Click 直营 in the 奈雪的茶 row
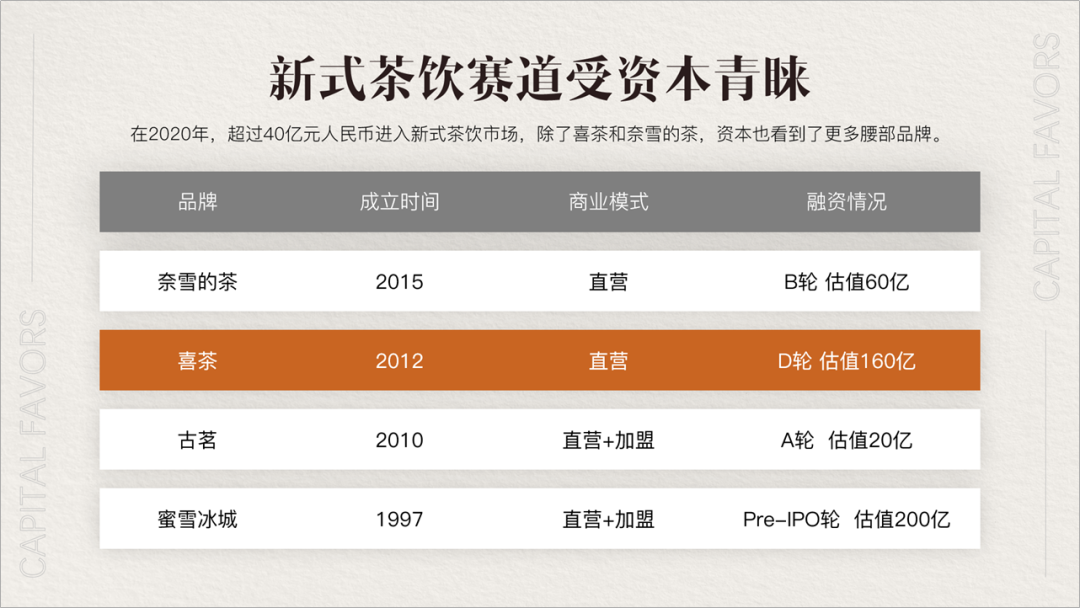 (x=608, y=282)
